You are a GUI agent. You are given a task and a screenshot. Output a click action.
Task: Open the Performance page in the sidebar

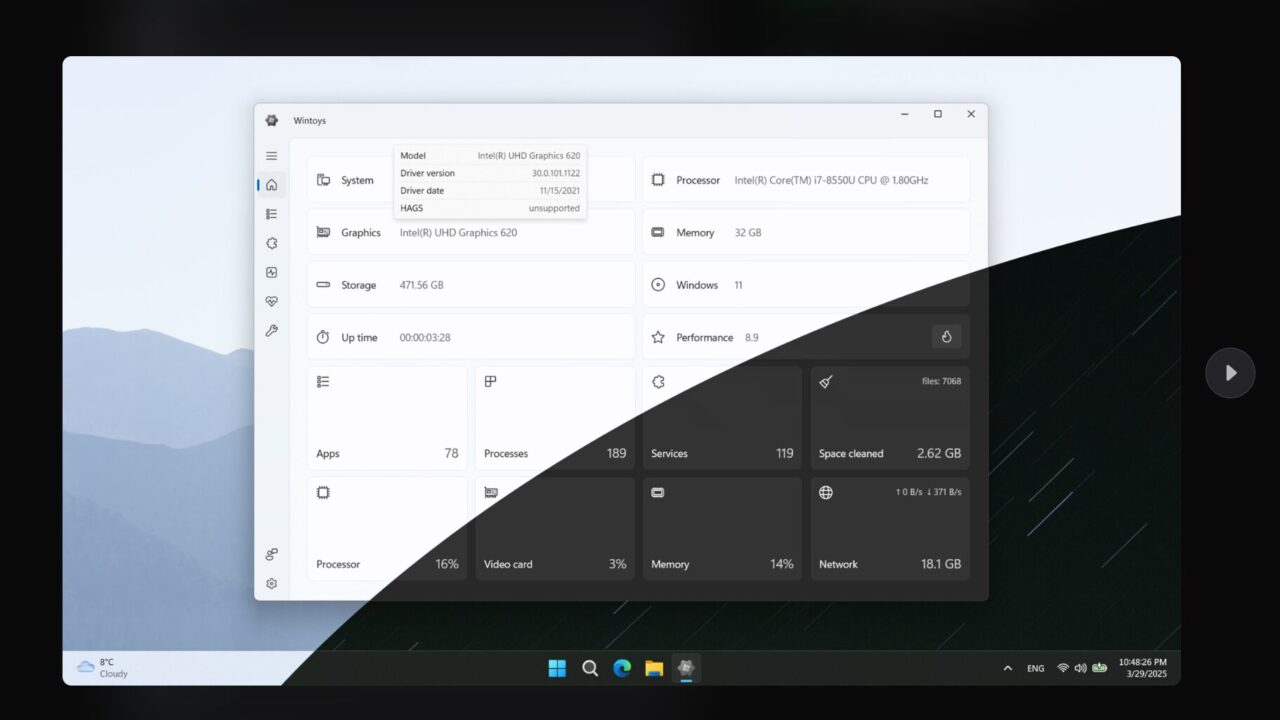coord(271,272)
